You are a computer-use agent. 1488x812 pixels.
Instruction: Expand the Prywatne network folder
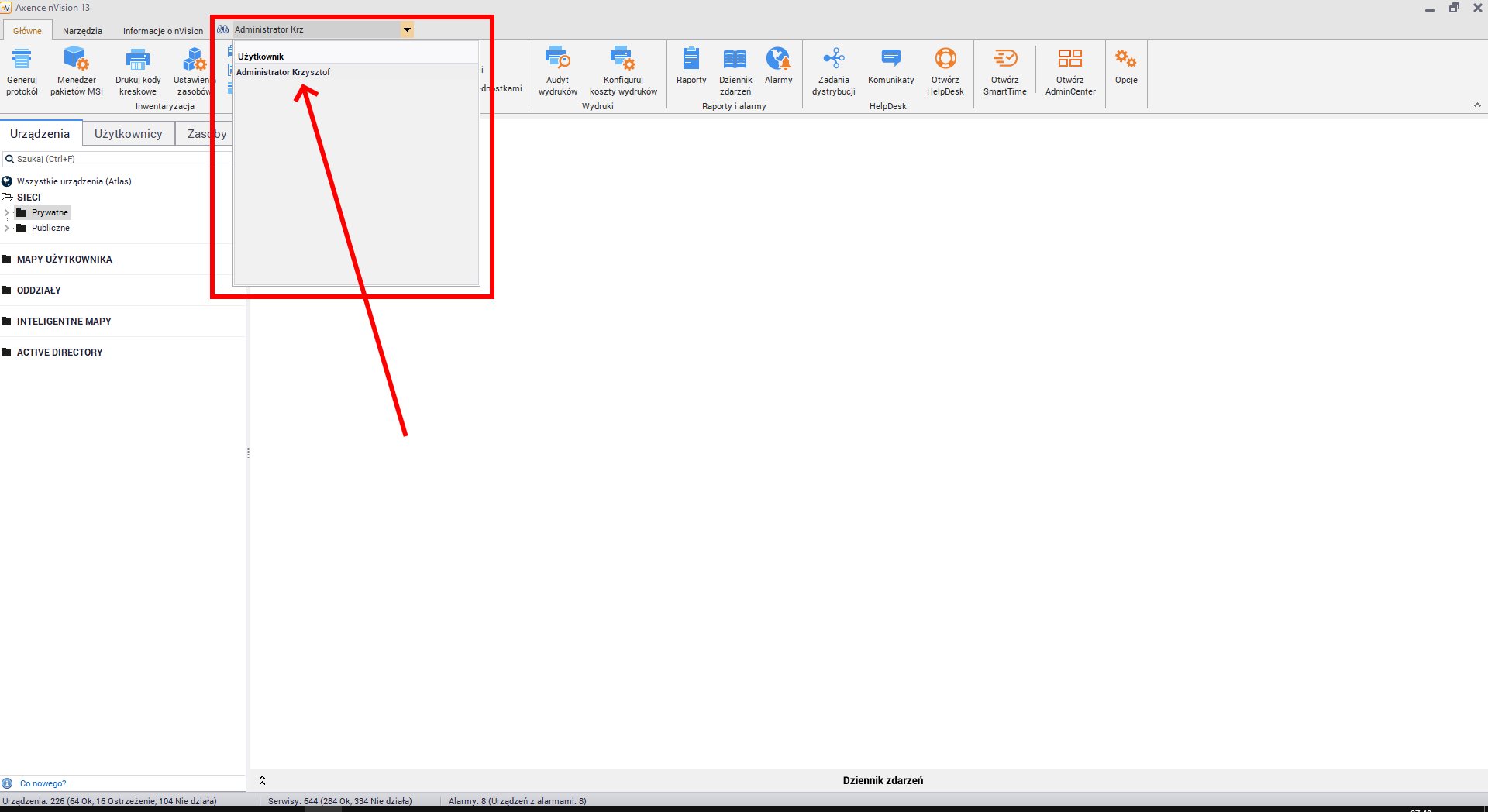(7, 212)
